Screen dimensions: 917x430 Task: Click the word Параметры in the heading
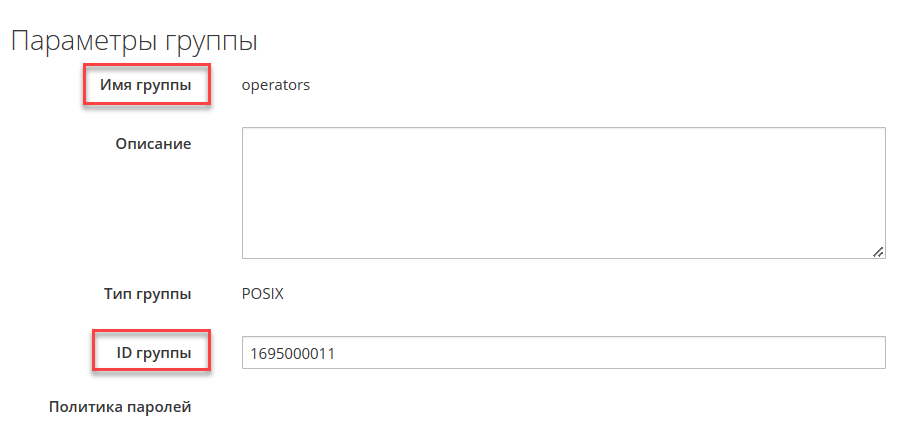point(84,41)
